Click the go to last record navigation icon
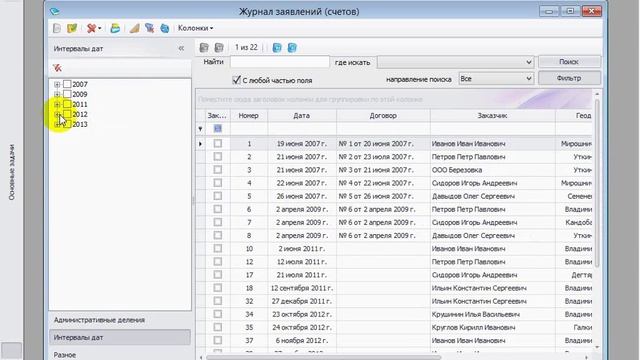 tap(292, 48)
